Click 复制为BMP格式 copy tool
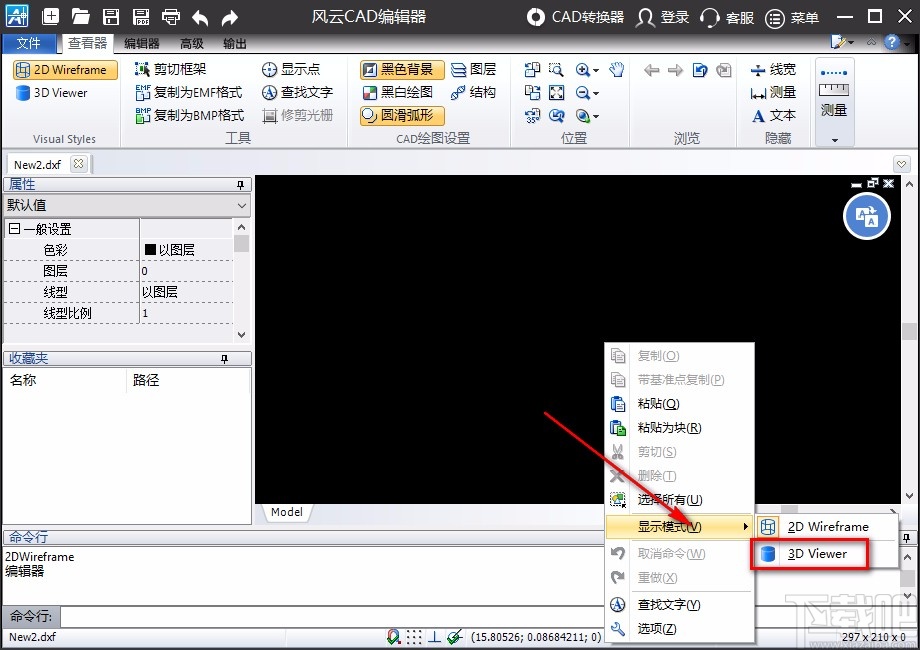 (190, 115)
